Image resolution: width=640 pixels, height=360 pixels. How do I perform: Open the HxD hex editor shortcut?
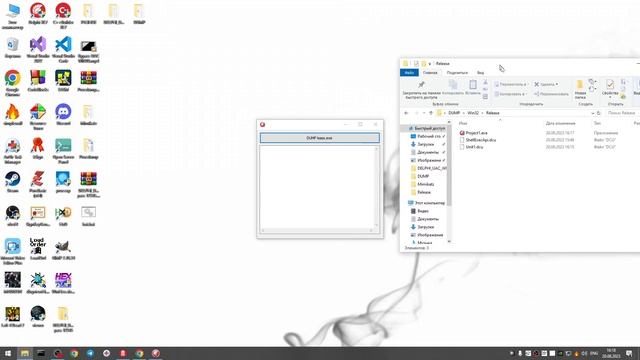point(63,216)
